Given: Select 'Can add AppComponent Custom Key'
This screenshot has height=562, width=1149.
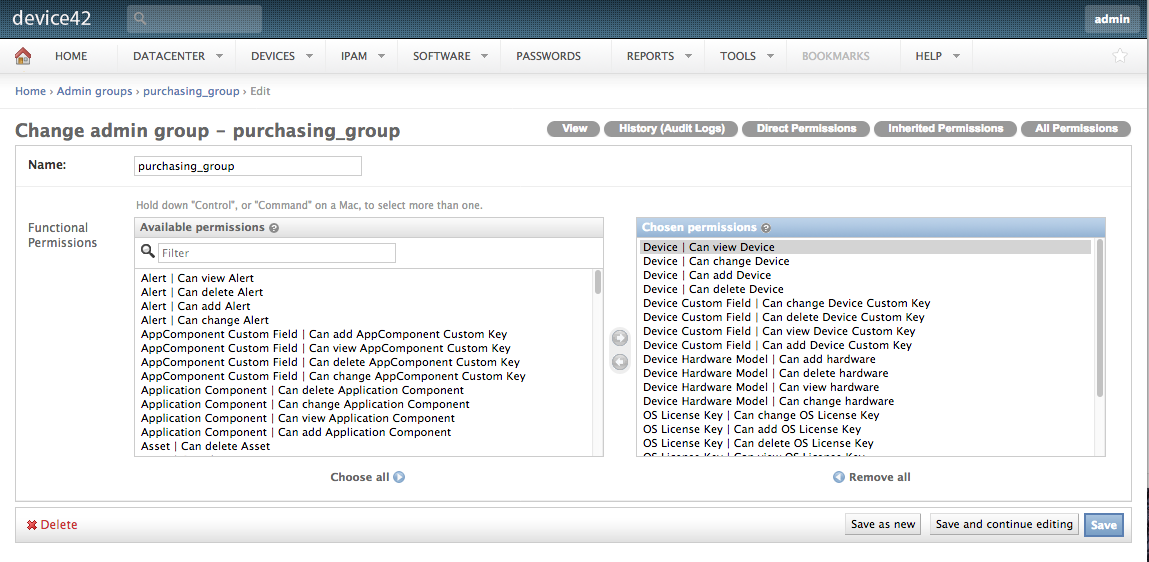Looking at the screenshot, I should (324, 334).
